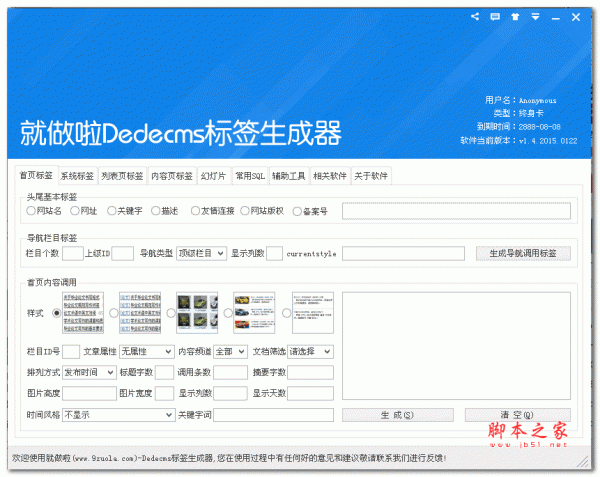Open the 排列方式 dropdown
The image size is (600, 477).
pos(89,372)
